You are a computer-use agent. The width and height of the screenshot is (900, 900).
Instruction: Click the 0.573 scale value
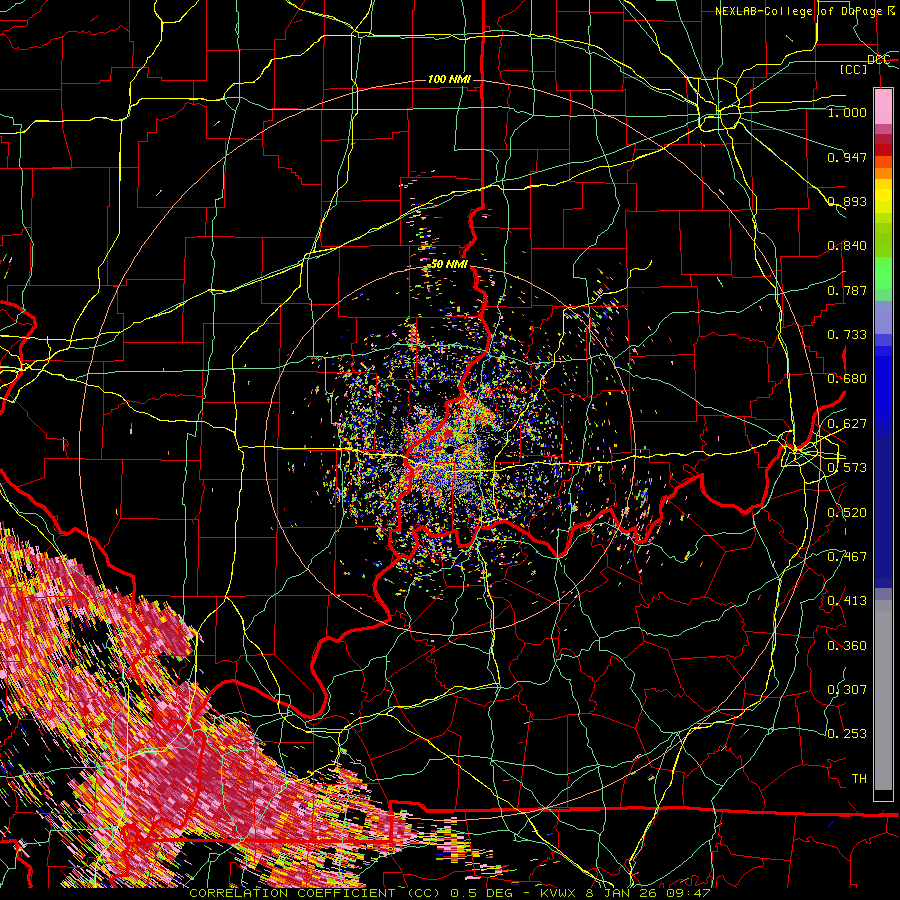click(x=847, y=468)
